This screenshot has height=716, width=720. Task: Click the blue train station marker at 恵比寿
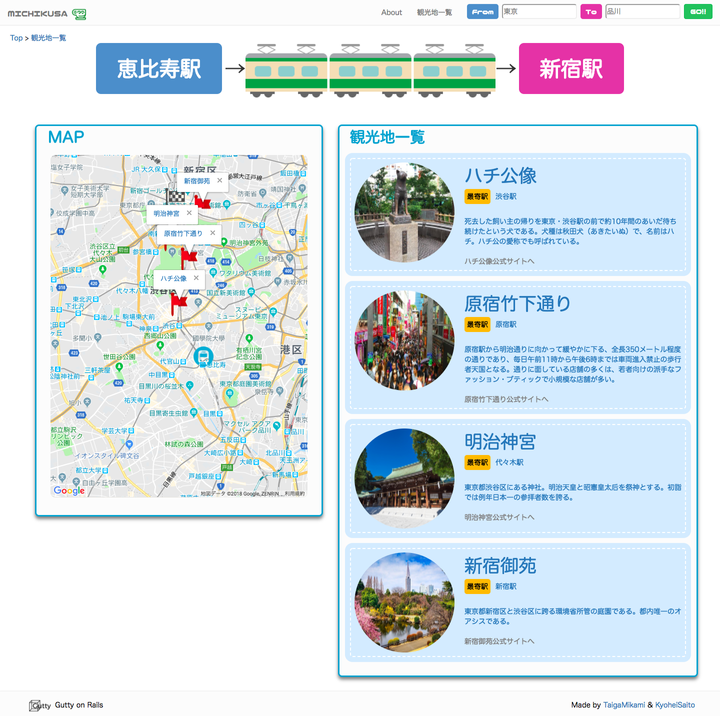(203, 356)
